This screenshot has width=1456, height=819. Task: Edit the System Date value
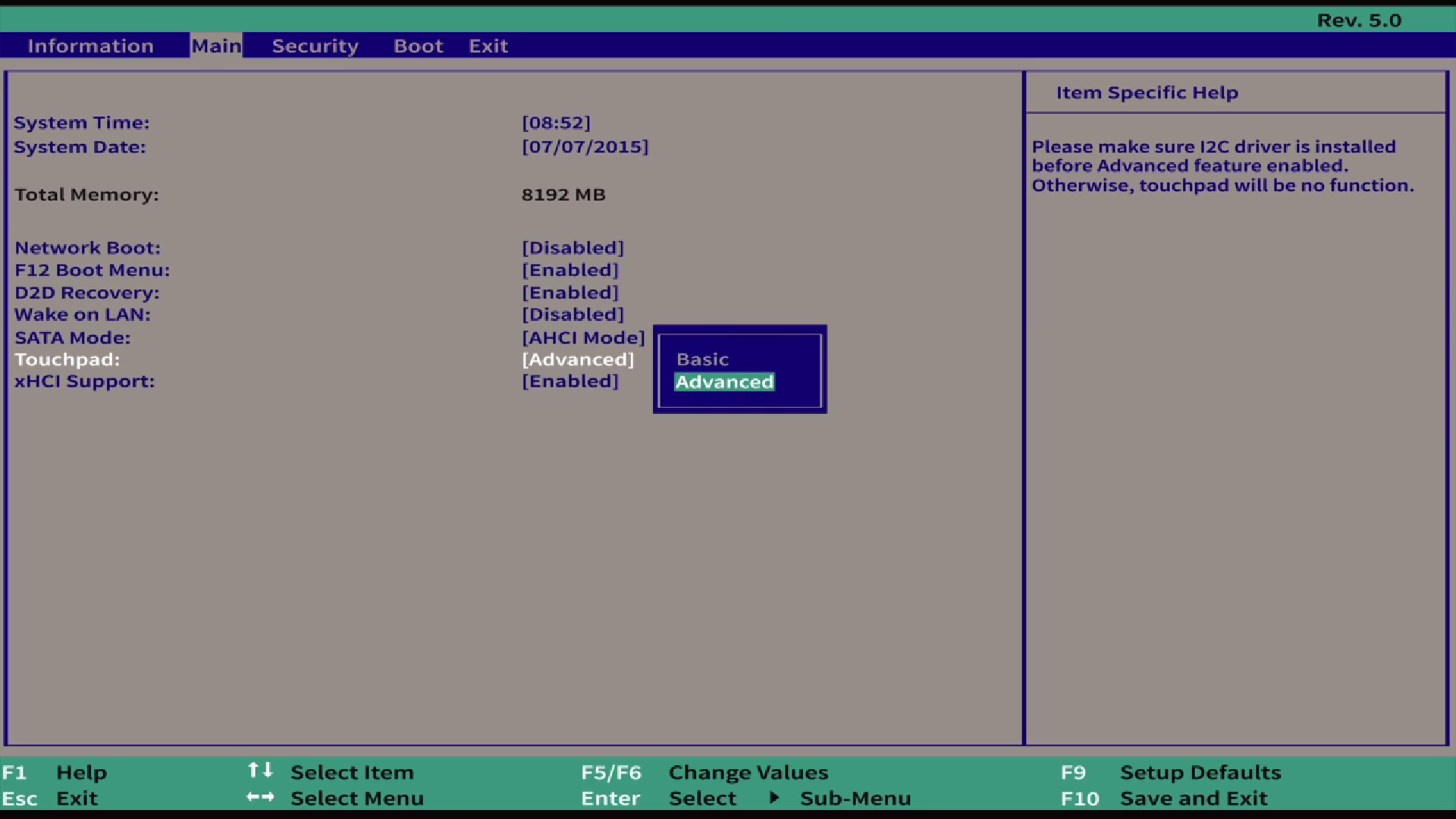[x=585, y=147]
